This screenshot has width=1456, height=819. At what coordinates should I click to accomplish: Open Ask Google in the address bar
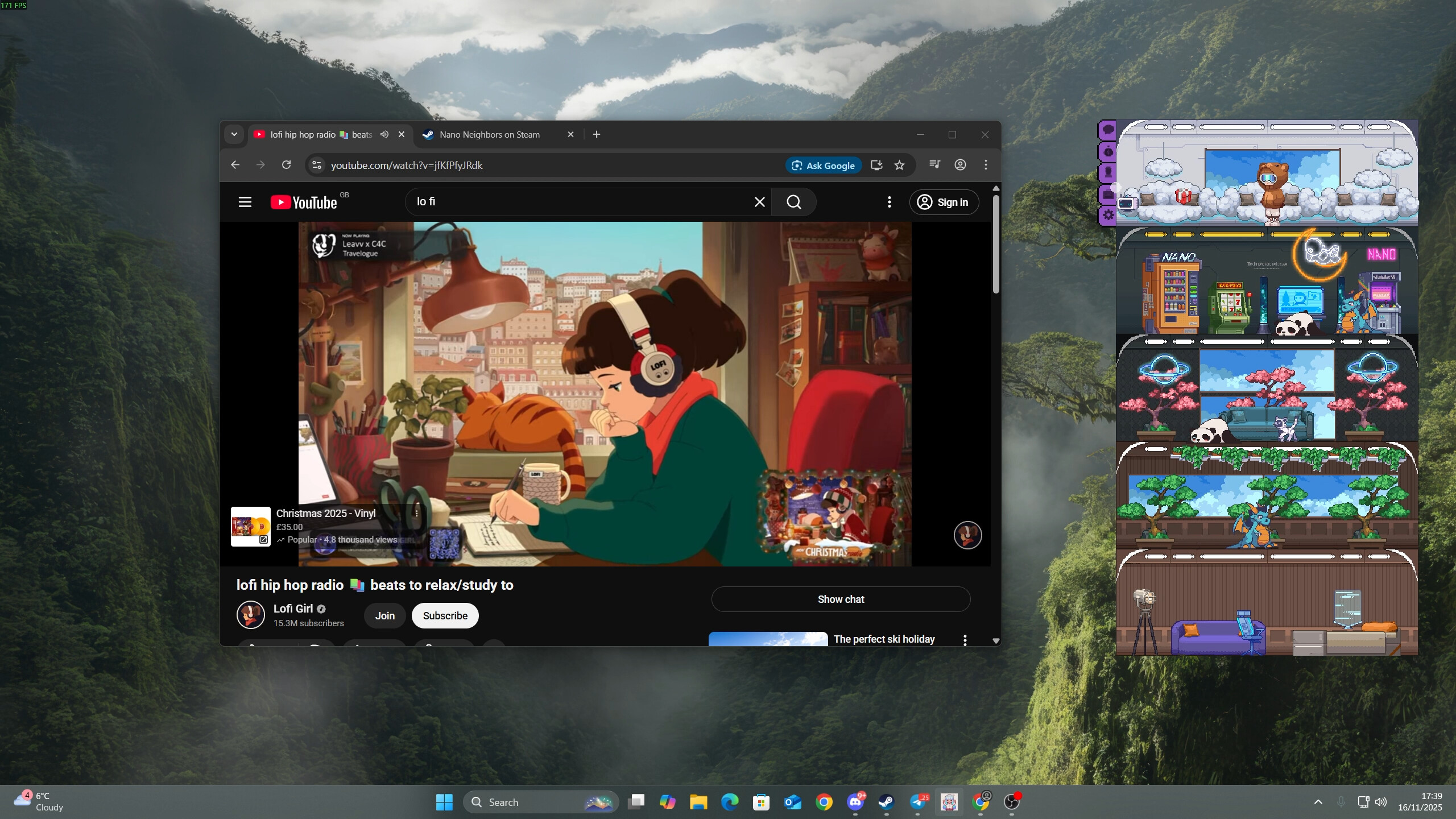[x=823, y=165]
